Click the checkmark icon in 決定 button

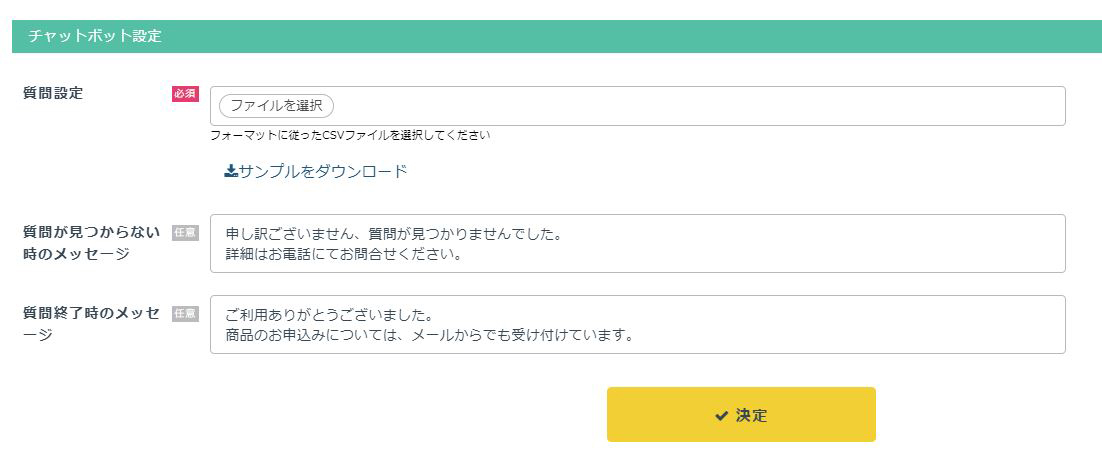tap(721, 416)
